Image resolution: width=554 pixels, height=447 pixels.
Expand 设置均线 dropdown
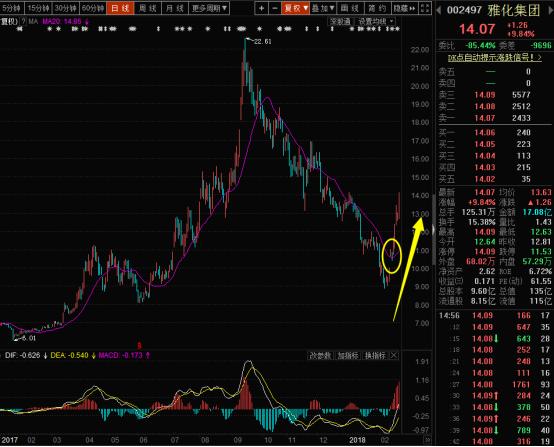[x=376, y=22]
